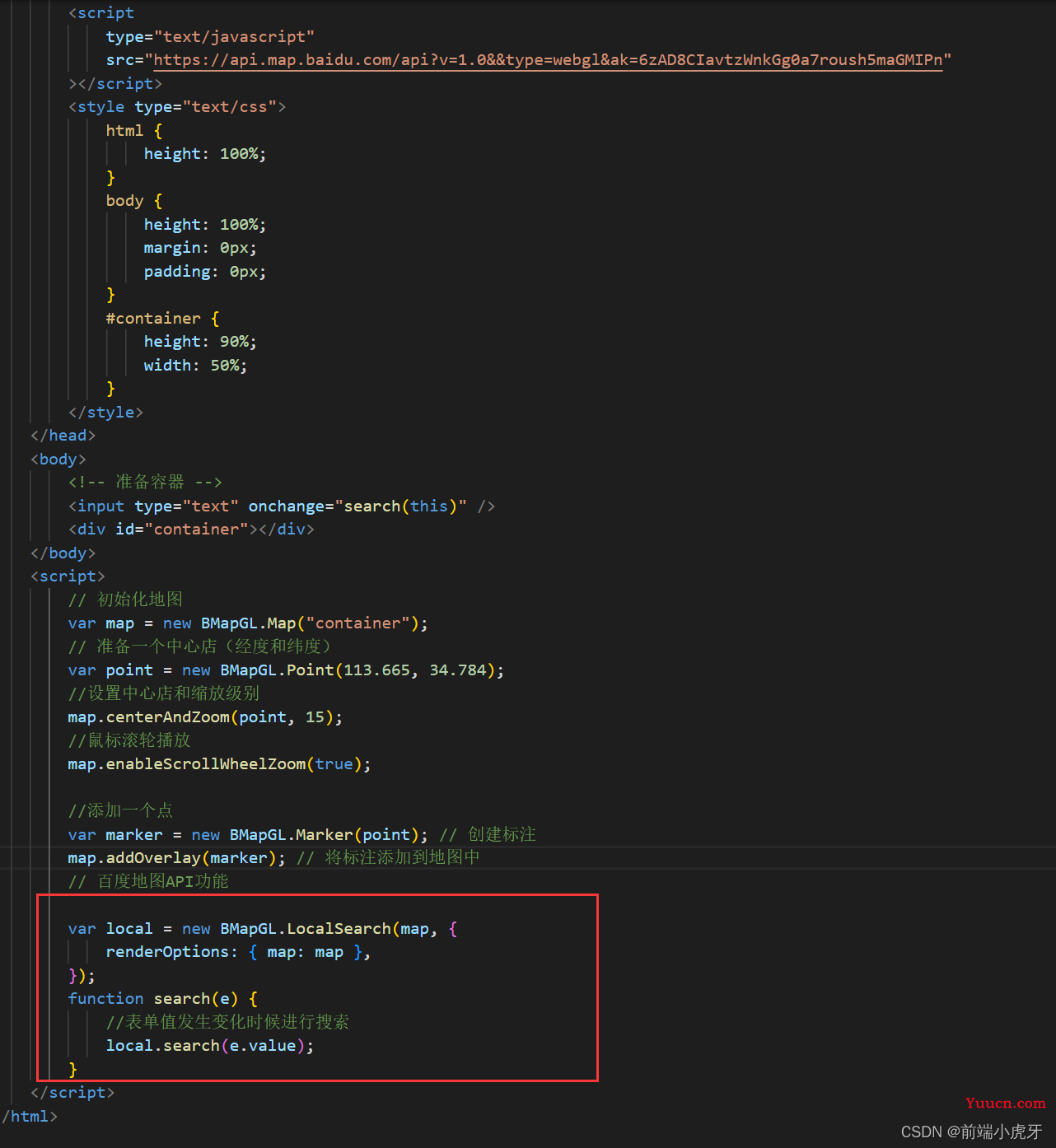This screenshot has width=1056, height=1148.
Task: Click the local.search(e.value) line
Action: point(210,1046)
